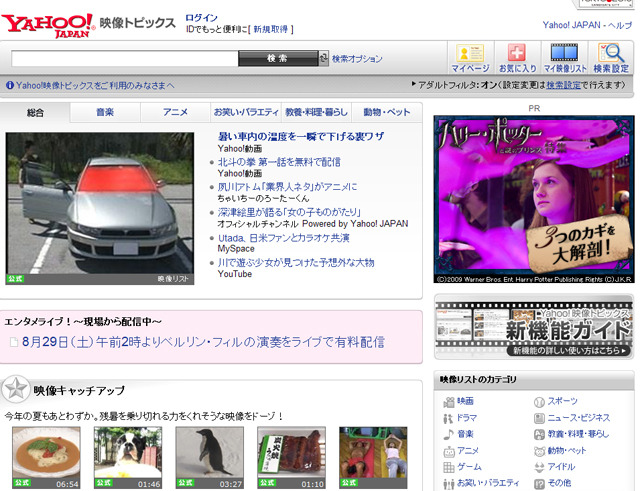Open the ゲーム category link
The image size is (640, 491).
469,467
